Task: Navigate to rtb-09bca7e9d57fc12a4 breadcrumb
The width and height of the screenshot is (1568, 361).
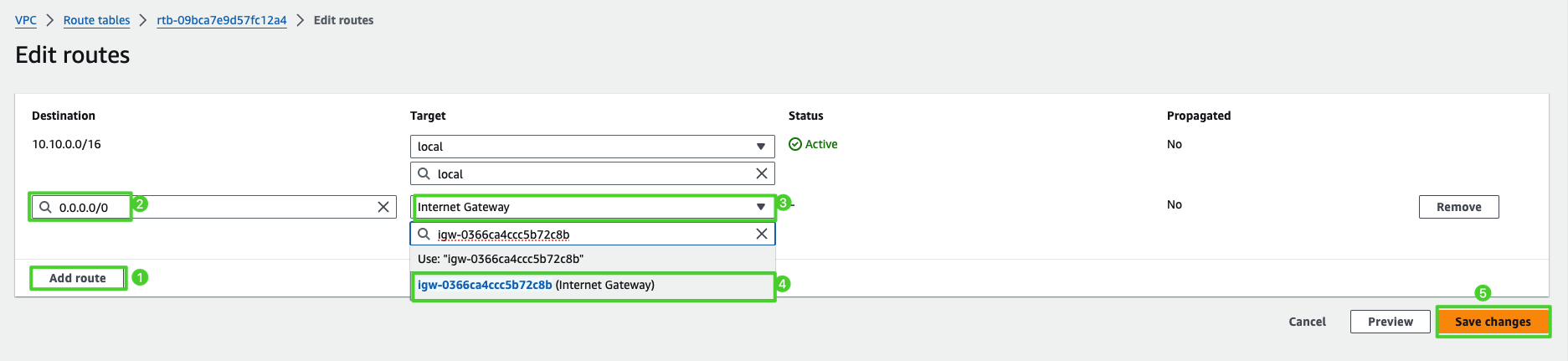Action: tap(222, 20)
